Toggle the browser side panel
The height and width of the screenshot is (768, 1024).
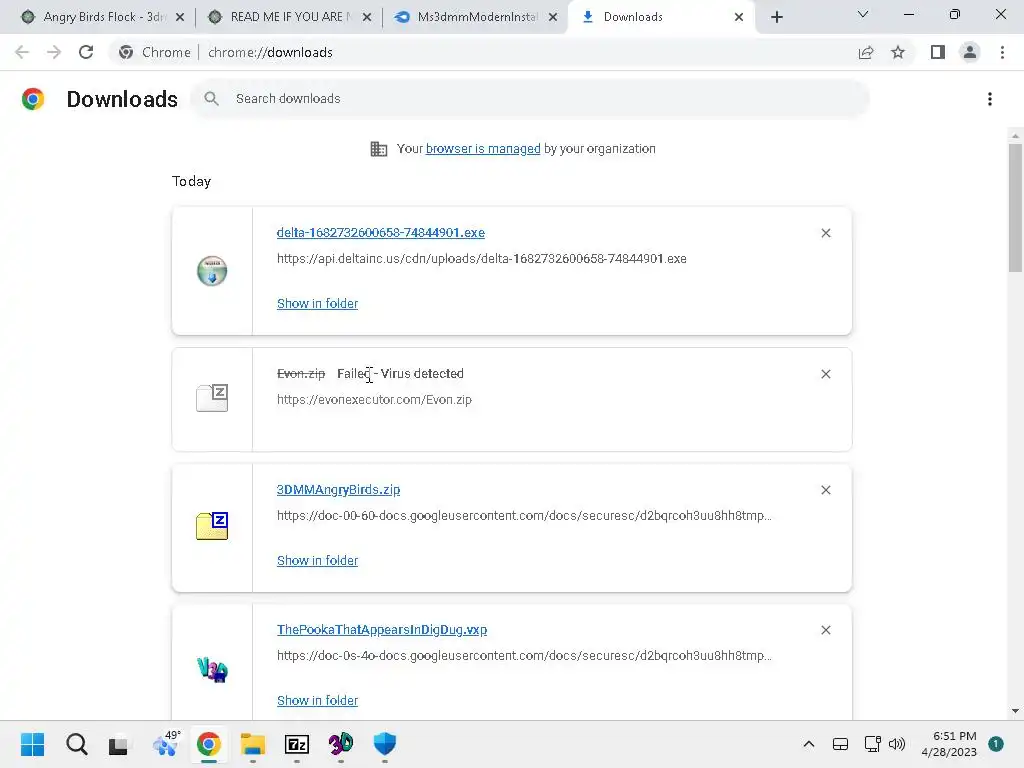(x=938, y=52)
